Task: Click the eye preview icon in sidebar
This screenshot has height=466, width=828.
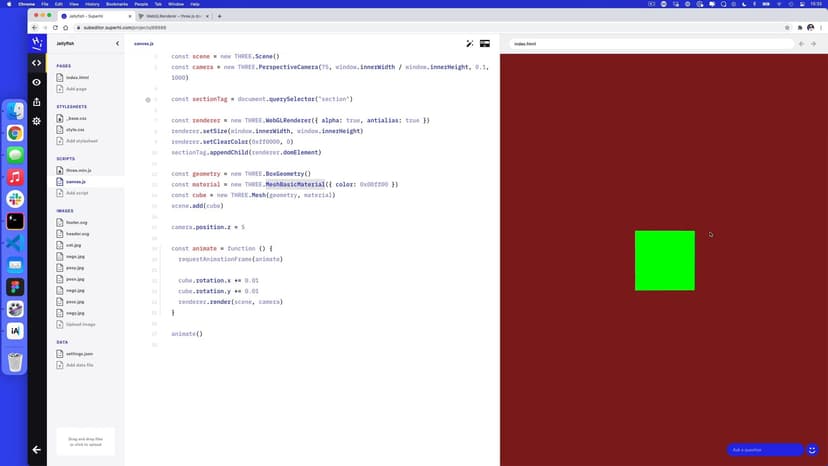Action: click(x=37, y=82)
